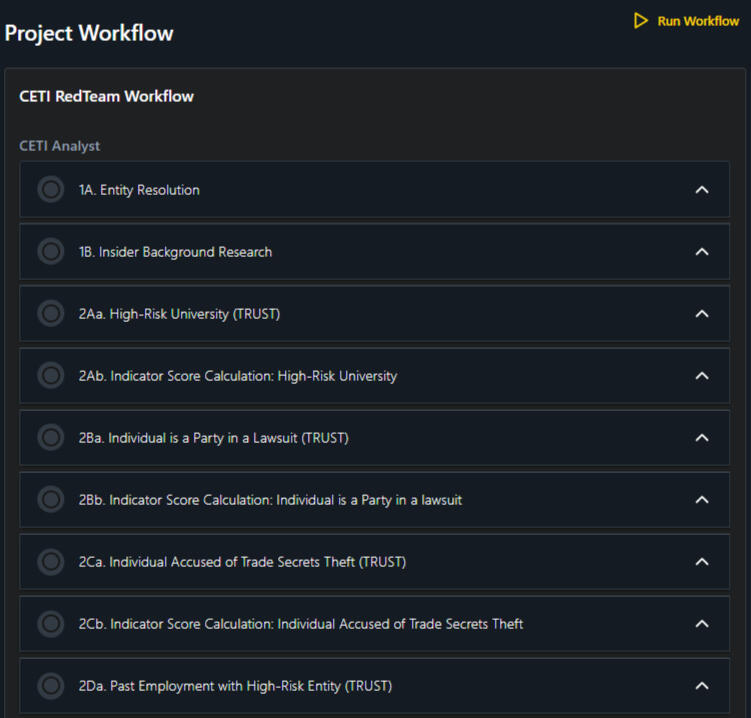The width and height of the screenshot is (751, 718).
Task: Click the CETI RedTeam Workflow heading
Action: (106, 97)
